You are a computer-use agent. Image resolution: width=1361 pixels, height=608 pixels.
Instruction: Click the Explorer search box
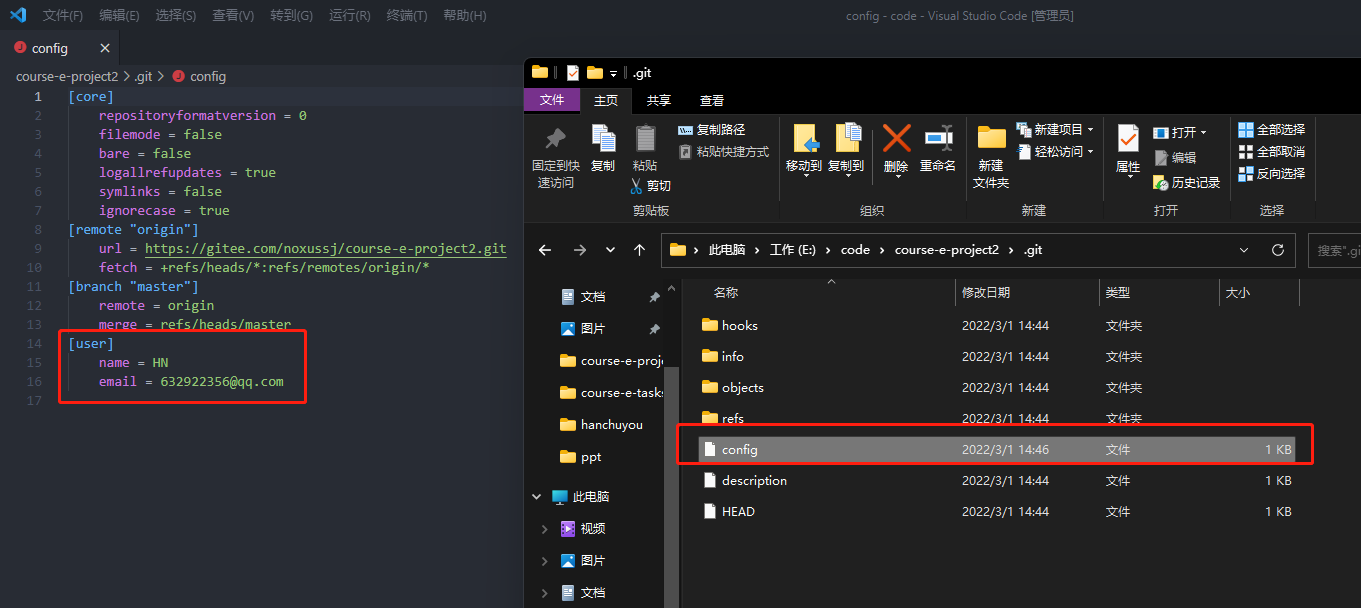1334,250
